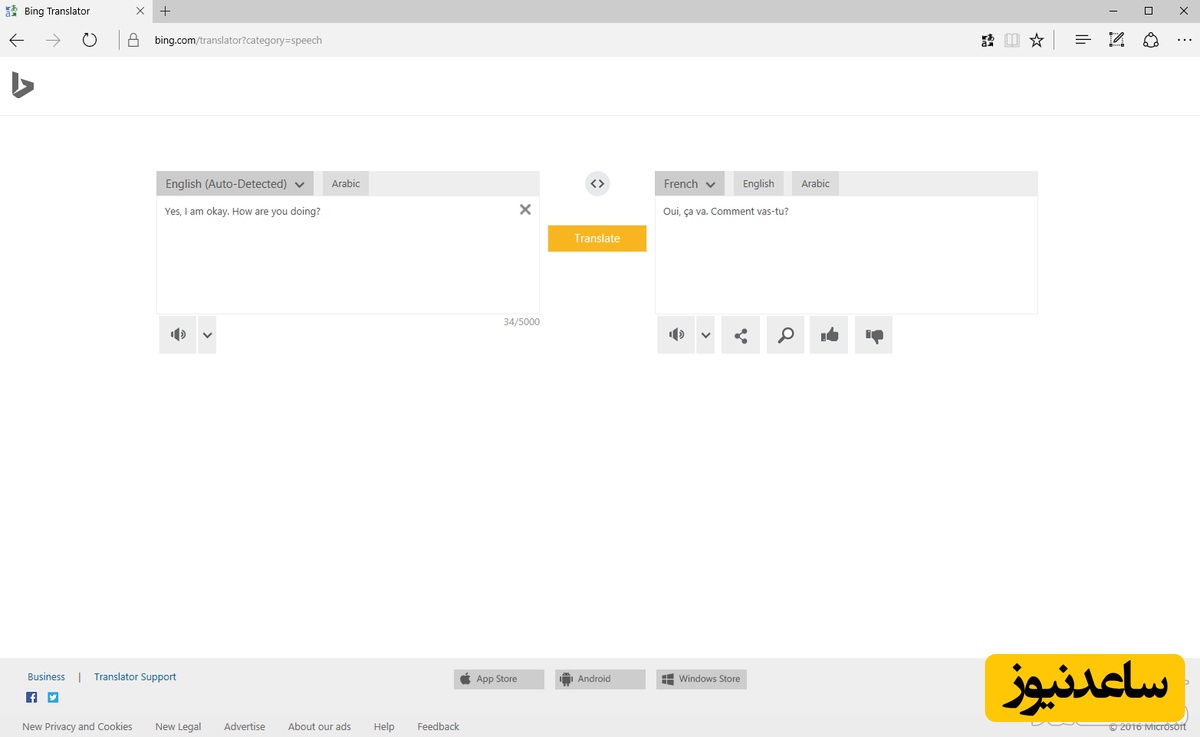Play audio of the French translation

[x=676, y=335]
